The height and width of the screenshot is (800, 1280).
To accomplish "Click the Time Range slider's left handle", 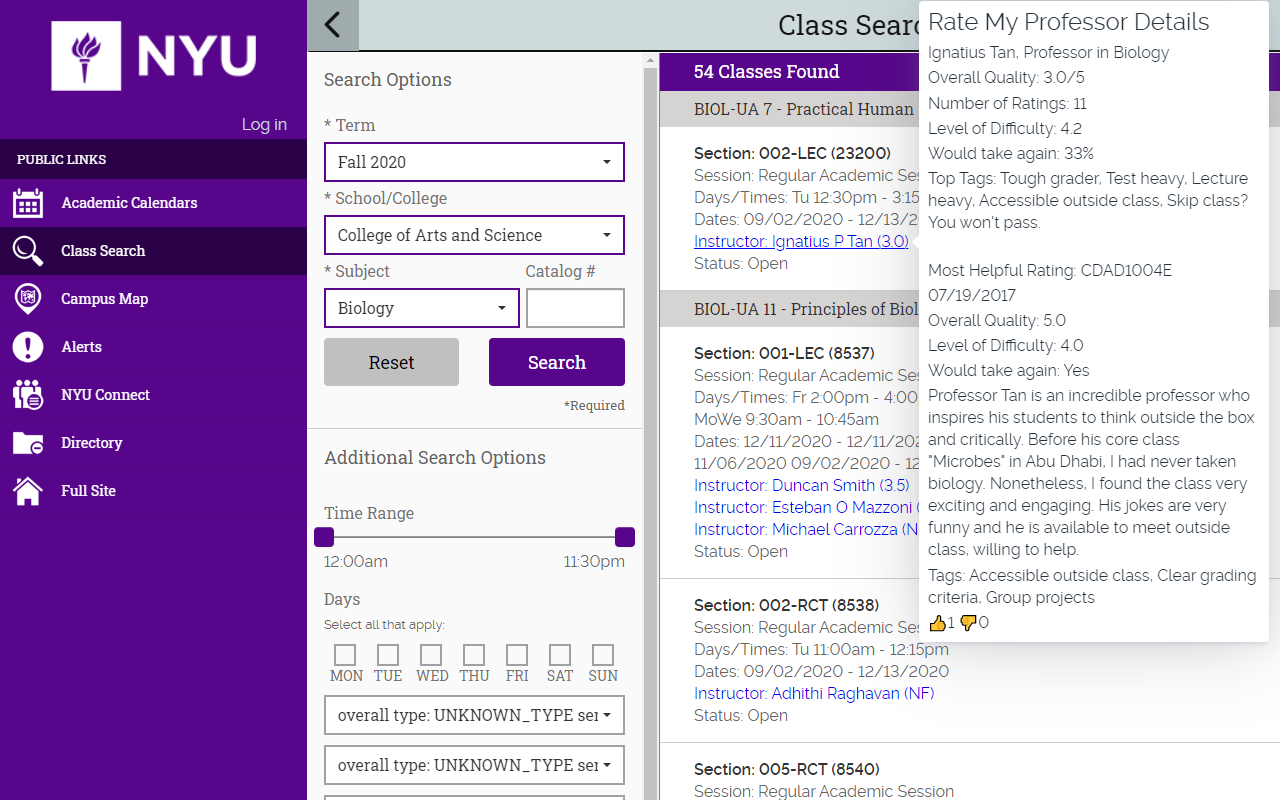I will click(x=324, y=537).
